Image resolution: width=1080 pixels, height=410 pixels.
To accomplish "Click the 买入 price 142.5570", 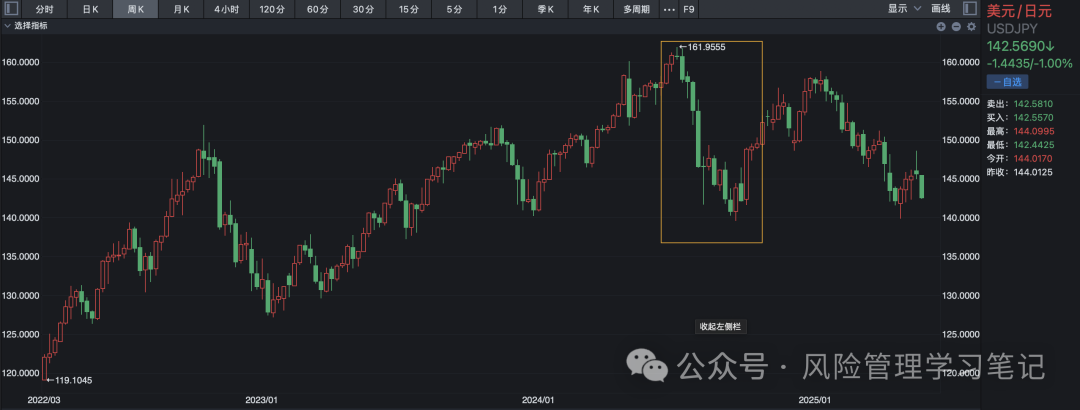I will pos(1034,118).
